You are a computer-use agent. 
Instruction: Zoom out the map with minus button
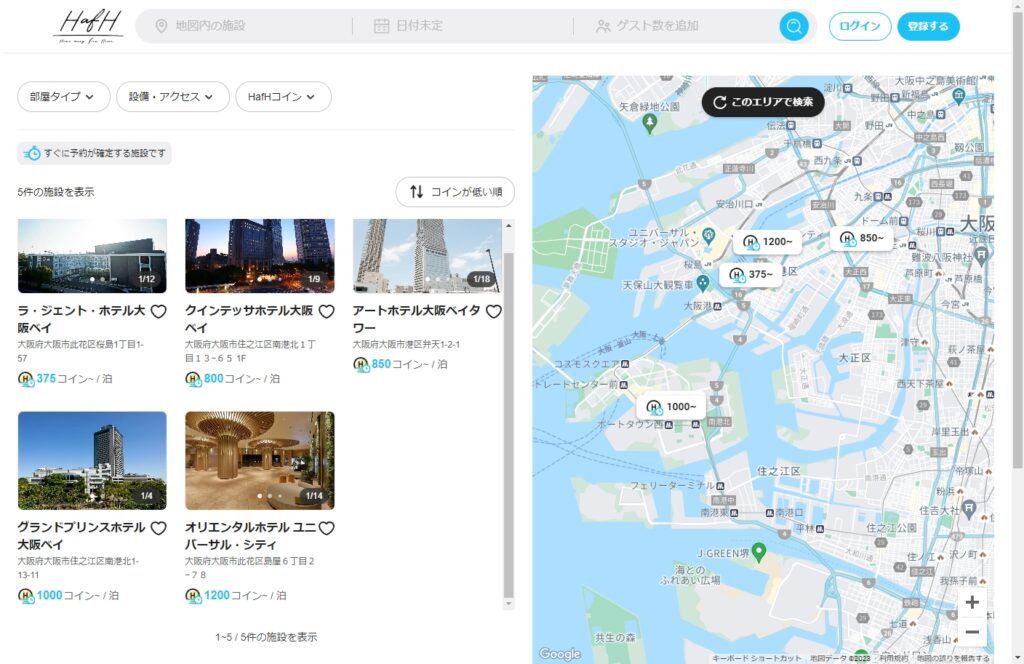point(972,631)
